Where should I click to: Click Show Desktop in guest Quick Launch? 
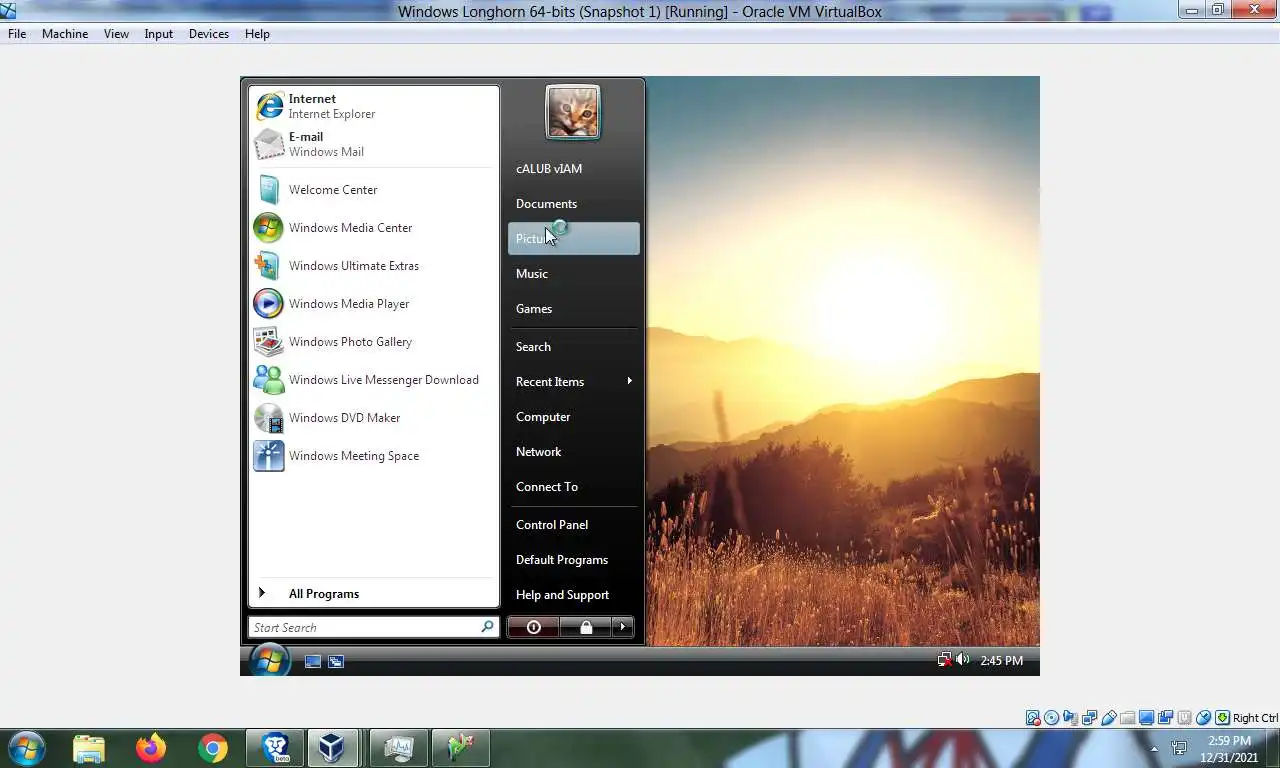313,661
